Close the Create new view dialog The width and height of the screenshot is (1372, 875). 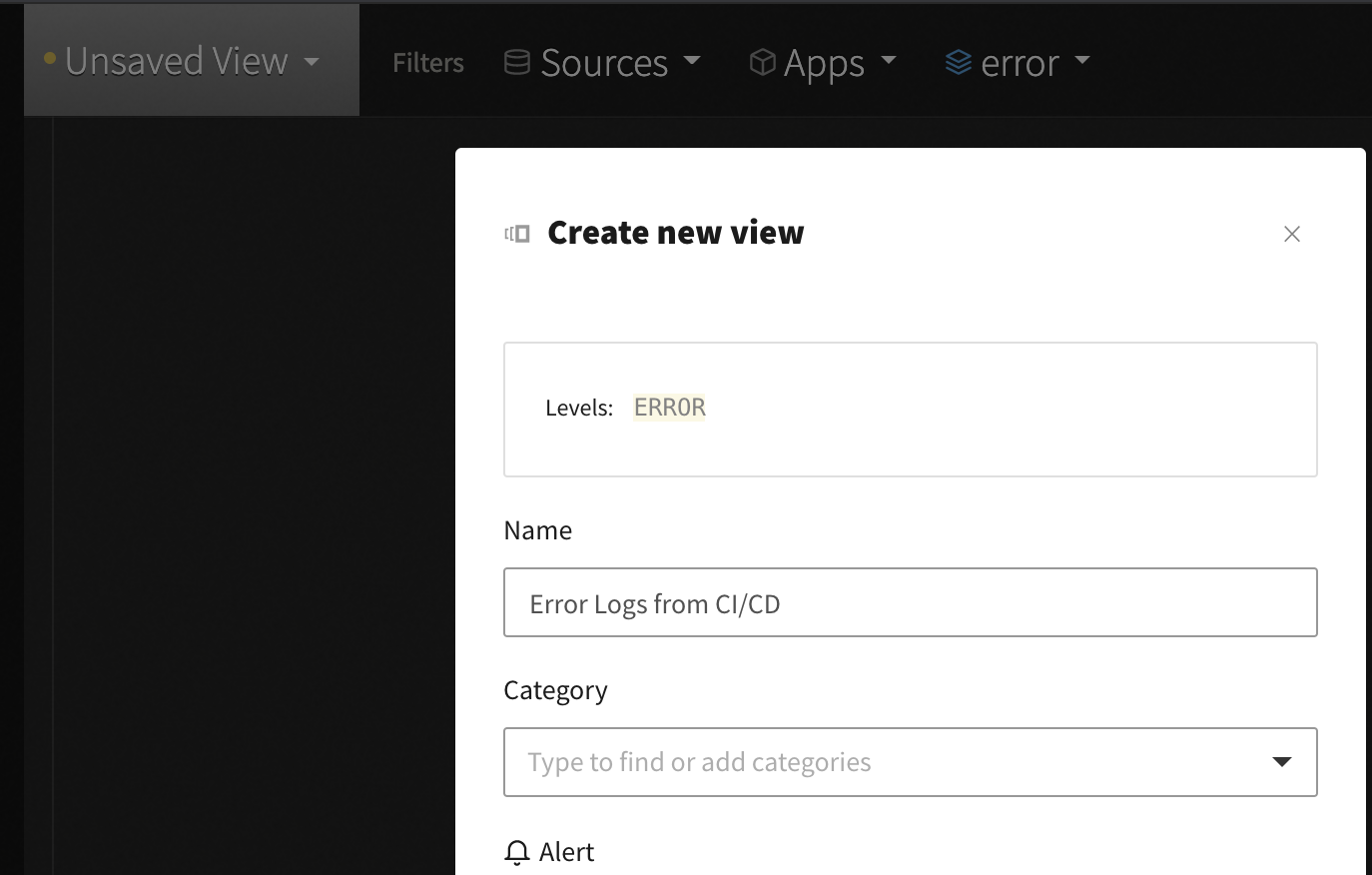pos(1291,234)
